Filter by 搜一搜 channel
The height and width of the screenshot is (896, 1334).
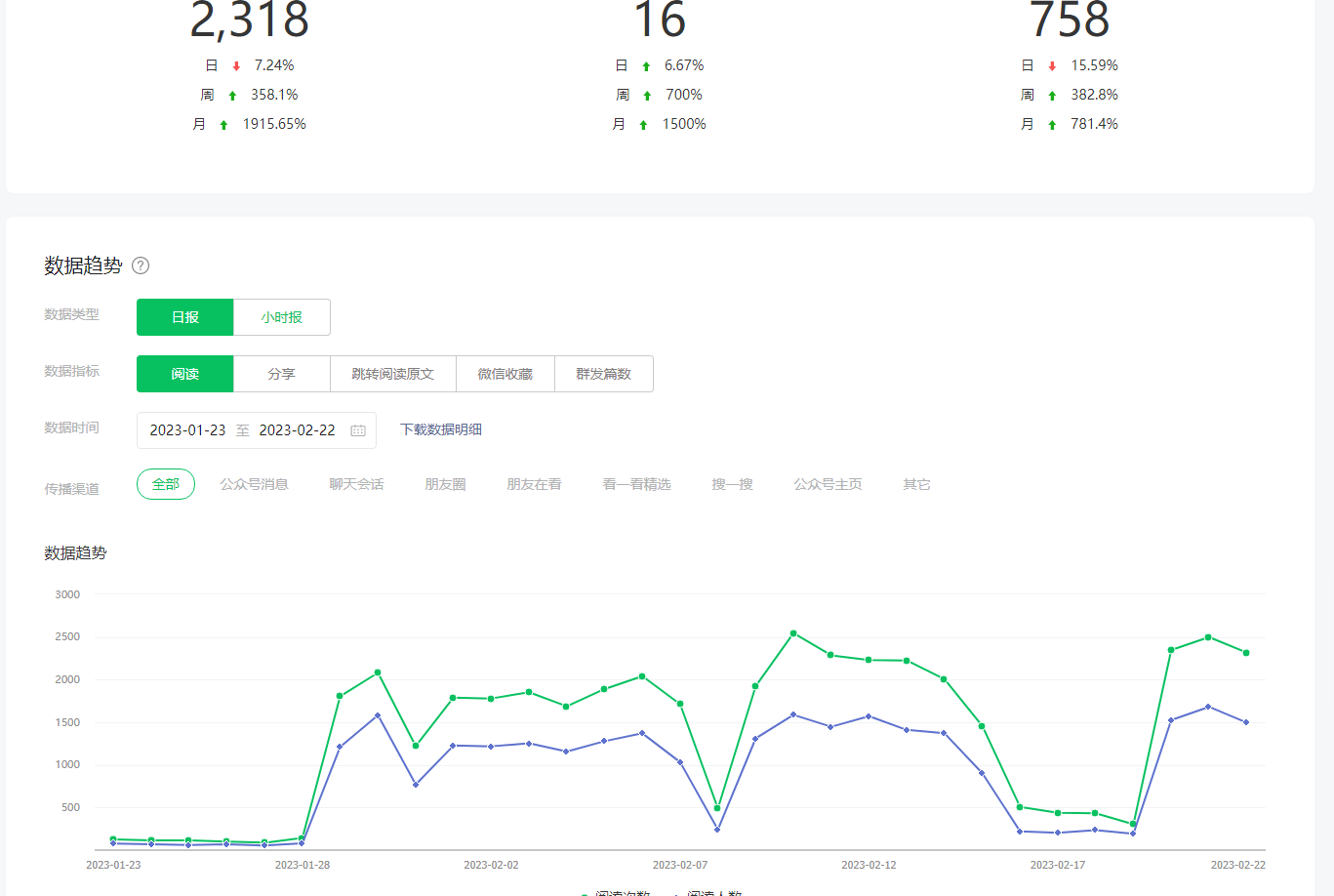tap(732, 484)
